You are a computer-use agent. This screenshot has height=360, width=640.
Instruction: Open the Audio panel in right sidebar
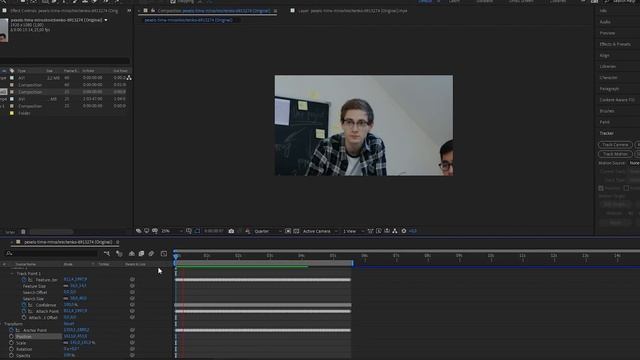(605, 22)
